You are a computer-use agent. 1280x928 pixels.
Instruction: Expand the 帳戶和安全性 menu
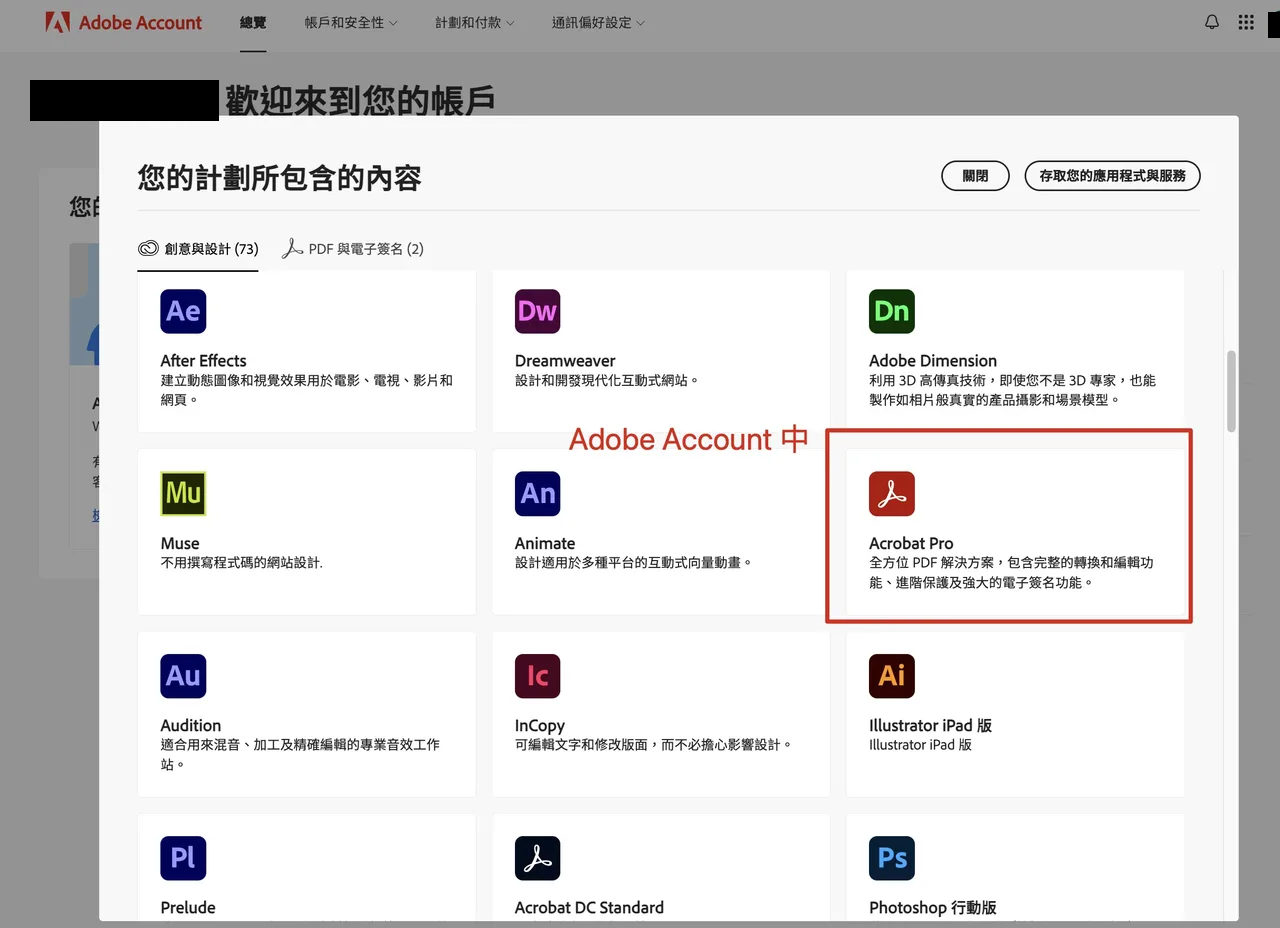coord(351,22)
